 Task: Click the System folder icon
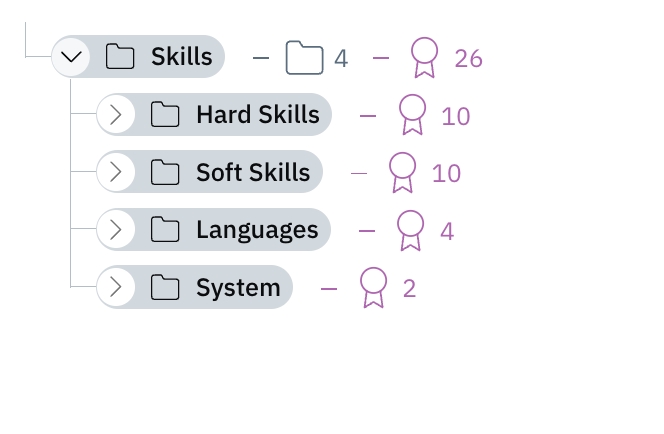coord(165,288)
